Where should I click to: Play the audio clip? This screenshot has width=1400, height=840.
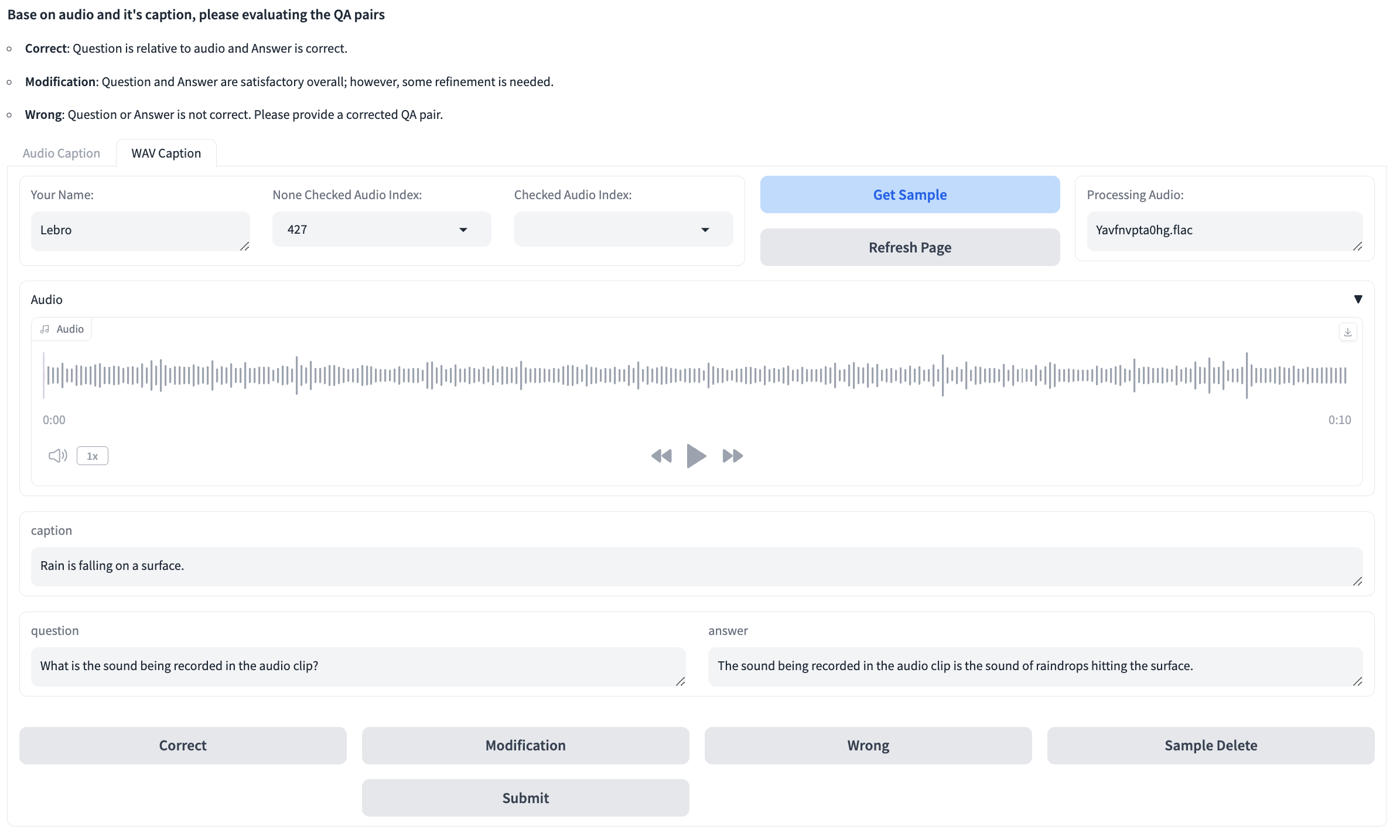696,456
